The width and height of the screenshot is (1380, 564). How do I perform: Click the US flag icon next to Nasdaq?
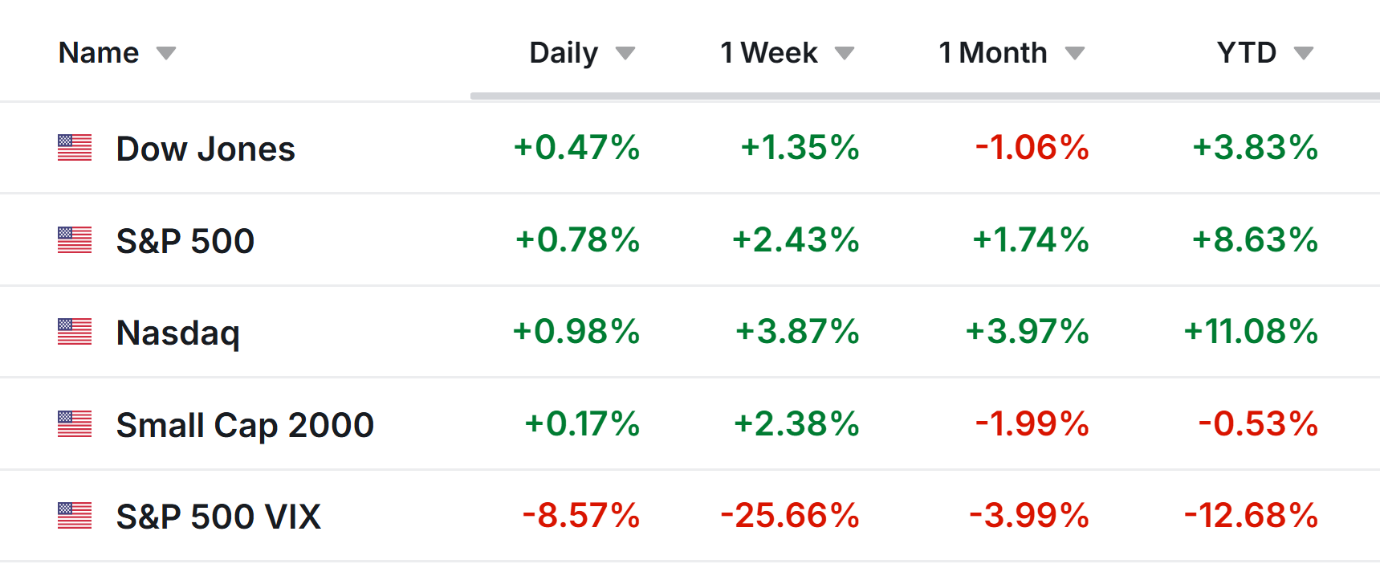pos(75,332)
